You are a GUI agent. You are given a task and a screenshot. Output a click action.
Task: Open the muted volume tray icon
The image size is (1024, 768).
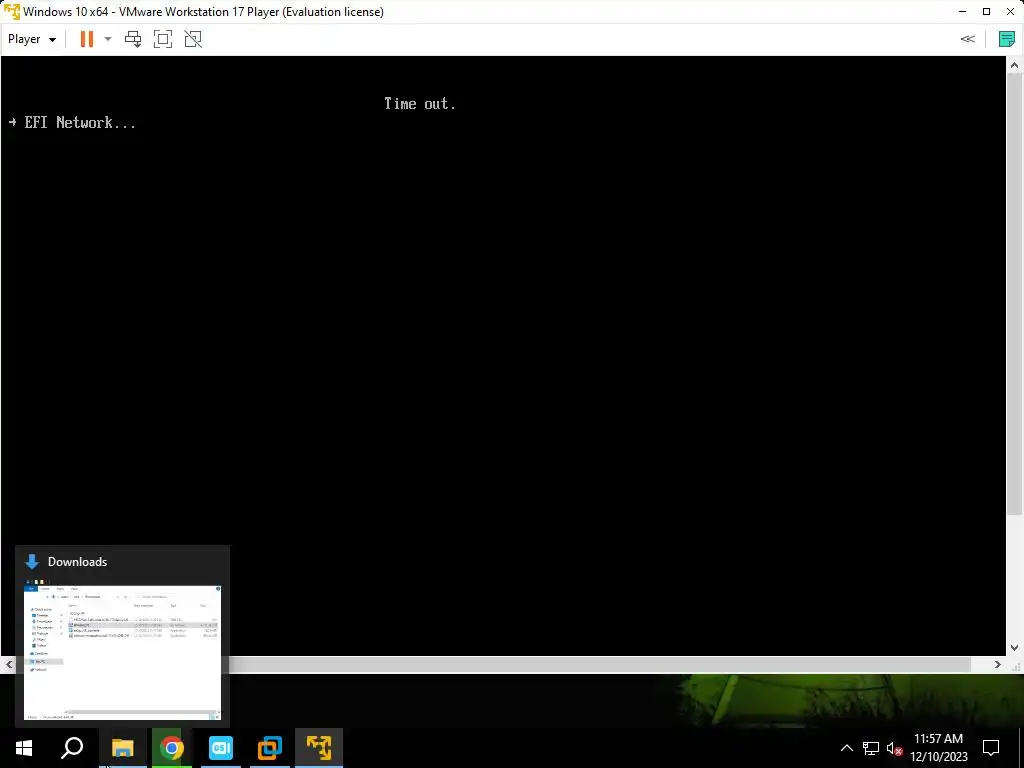[x=894, y=748]
